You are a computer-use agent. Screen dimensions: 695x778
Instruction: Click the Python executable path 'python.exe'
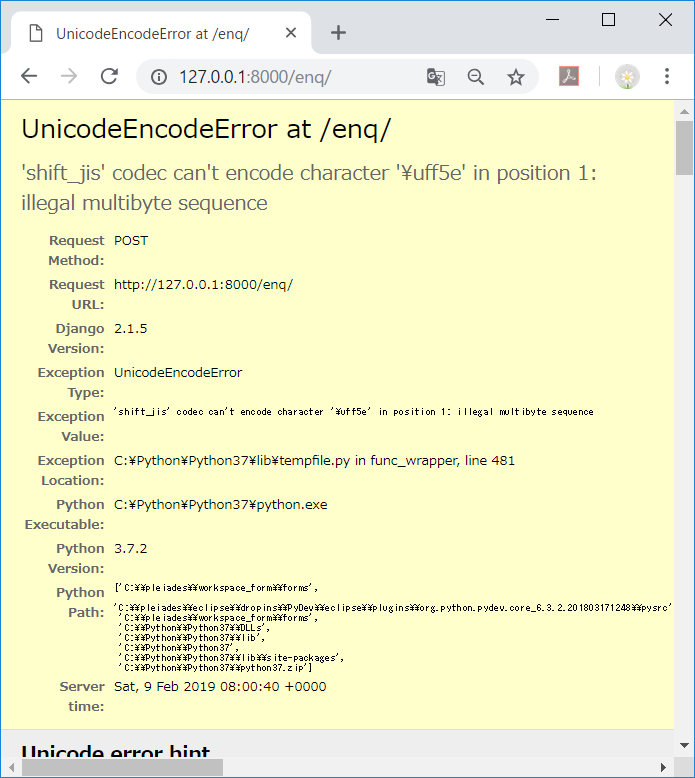(292, 505)
